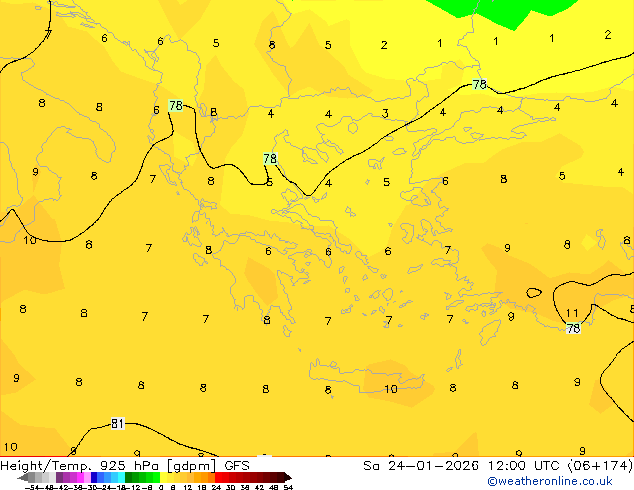Click the cyan legend swatch near -18
Viewport: 634px width, 490px height.
121,477
